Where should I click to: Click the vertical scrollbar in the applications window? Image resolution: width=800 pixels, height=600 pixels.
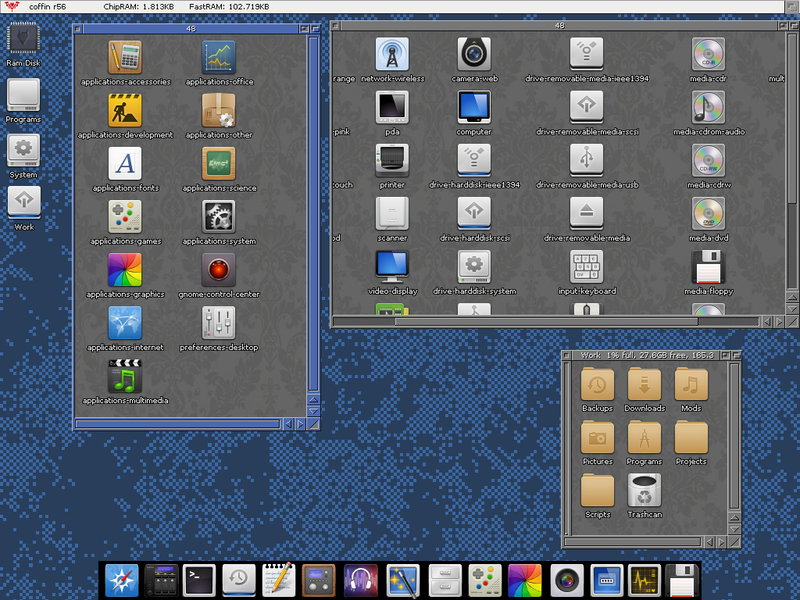[x=313, y=200]
